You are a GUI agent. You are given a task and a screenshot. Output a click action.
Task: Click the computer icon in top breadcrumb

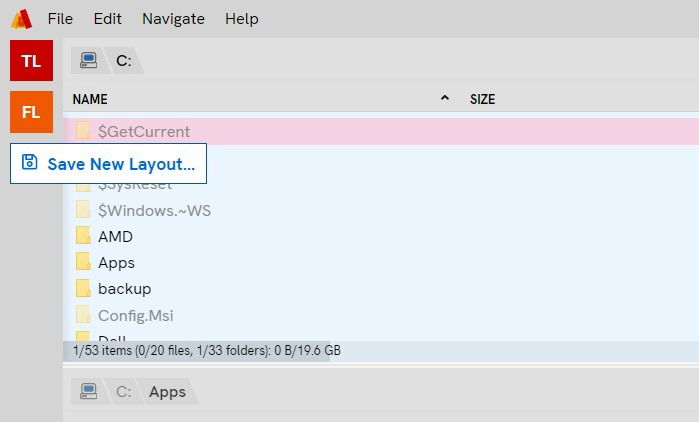[x=89, y=61]
